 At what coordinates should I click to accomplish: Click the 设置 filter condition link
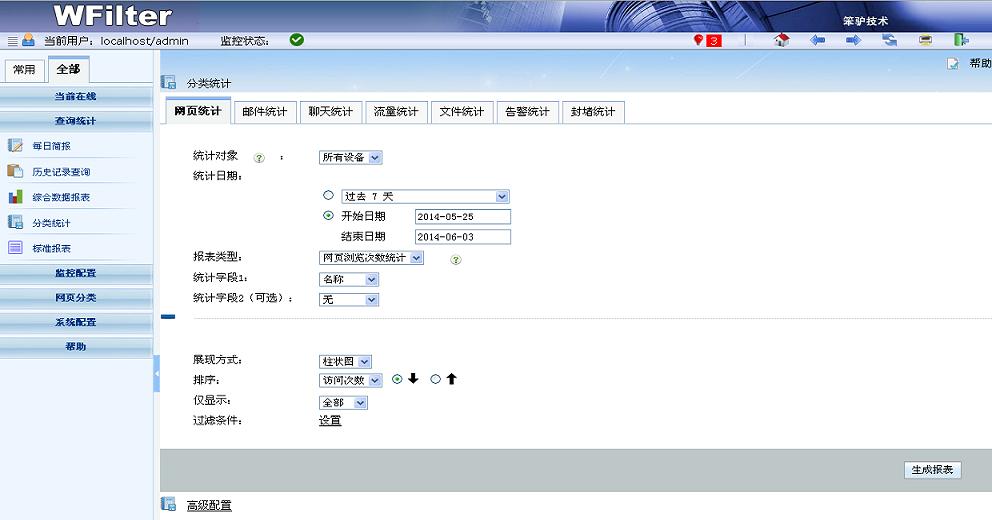[x=330, y=421]
